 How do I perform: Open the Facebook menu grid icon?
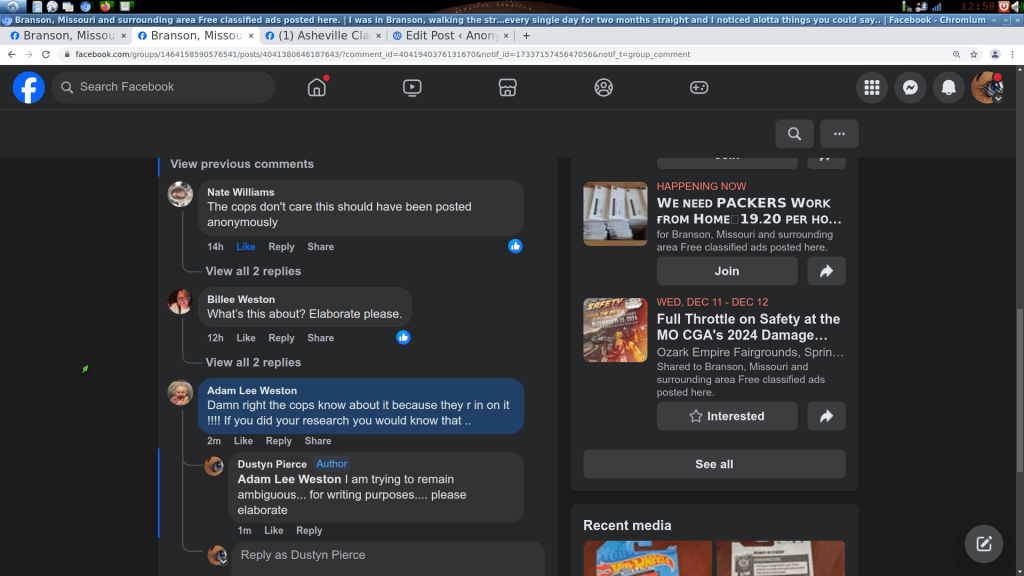point(872,88)
